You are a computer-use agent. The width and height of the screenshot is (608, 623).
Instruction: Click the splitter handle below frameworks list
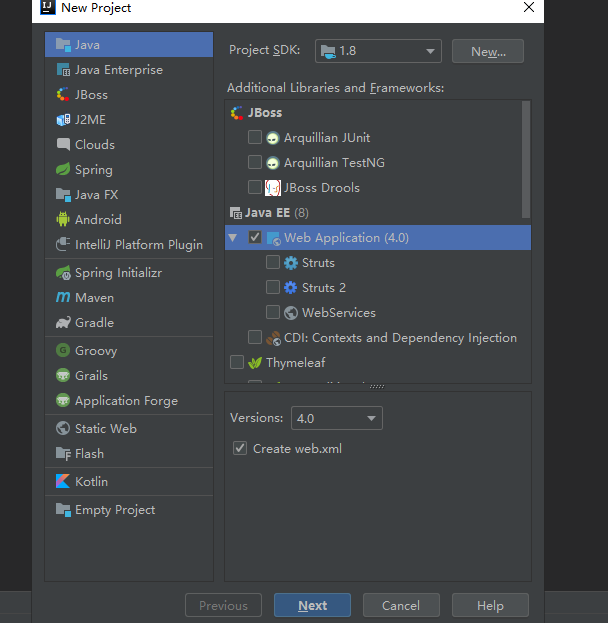point(377,387)
